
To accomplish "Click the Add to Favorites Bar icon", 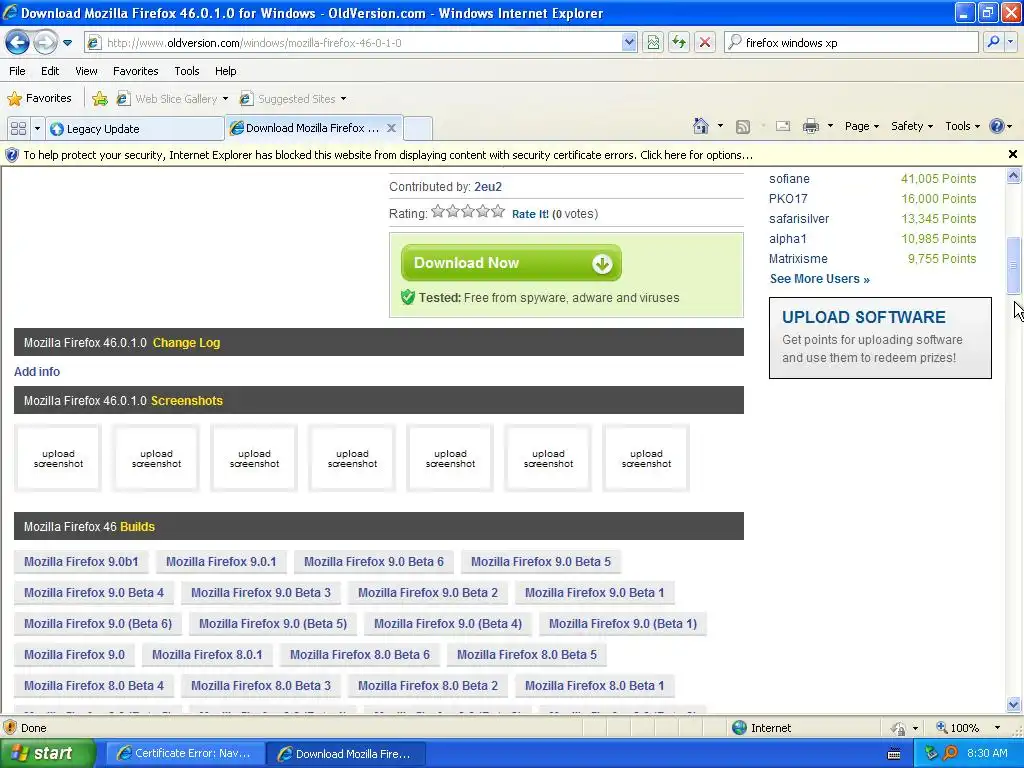I will 100,99.
